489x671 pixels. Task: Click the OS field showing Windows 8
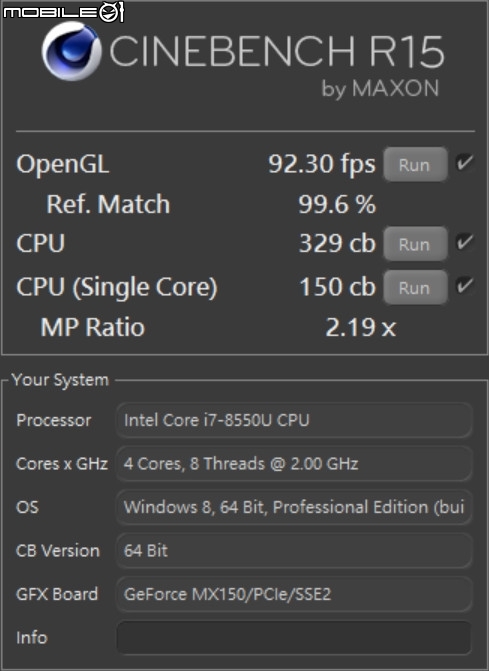pos(294,508)
